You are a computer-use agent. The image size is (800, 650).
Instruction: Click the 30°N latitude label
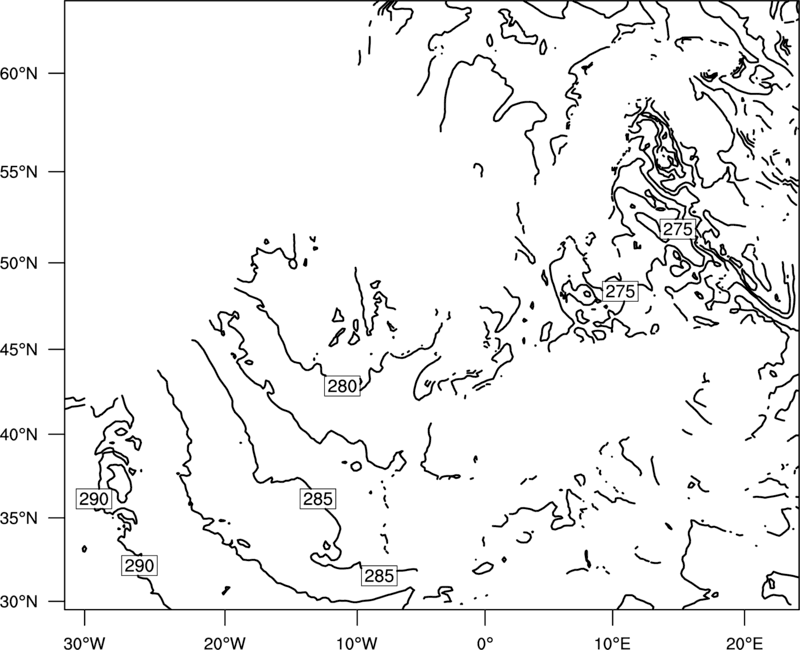(18, 602)
